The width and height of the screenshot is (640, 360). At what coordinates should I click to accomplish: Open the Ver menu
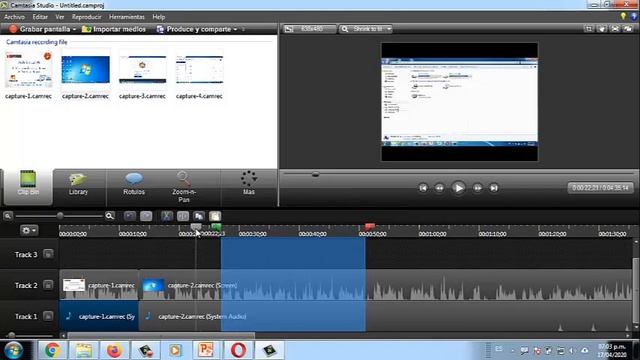[60, 17]
